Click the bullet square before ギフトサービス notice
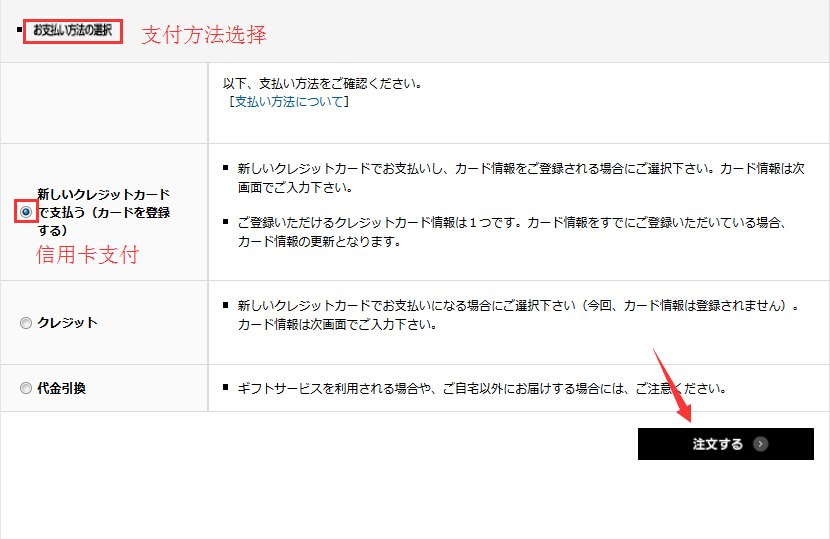 coord(226,387)
